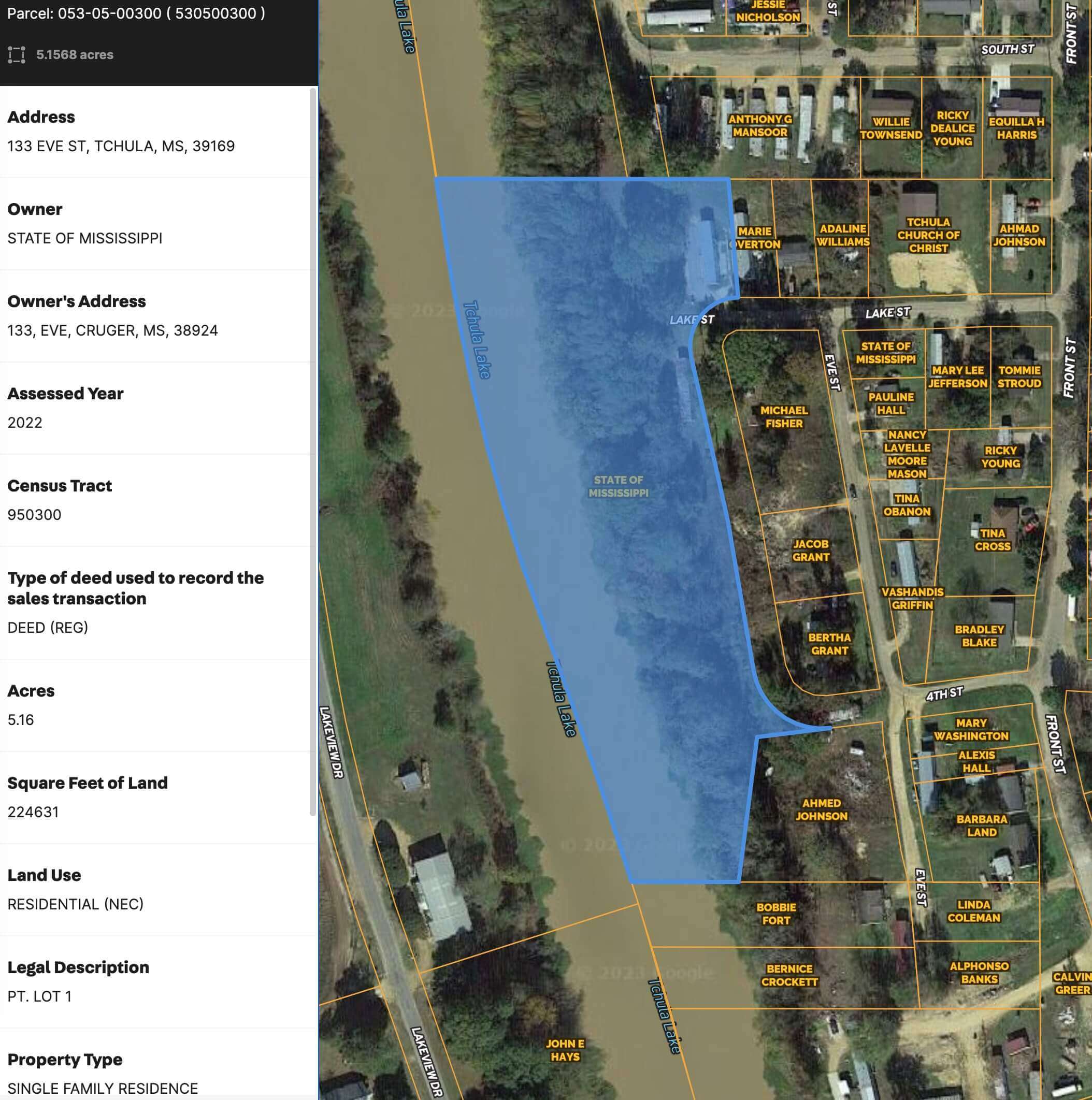Select the WILLIE TOWNSEND parcel
This screenshot has width=1092, height=1100.
tap(893, 127)
